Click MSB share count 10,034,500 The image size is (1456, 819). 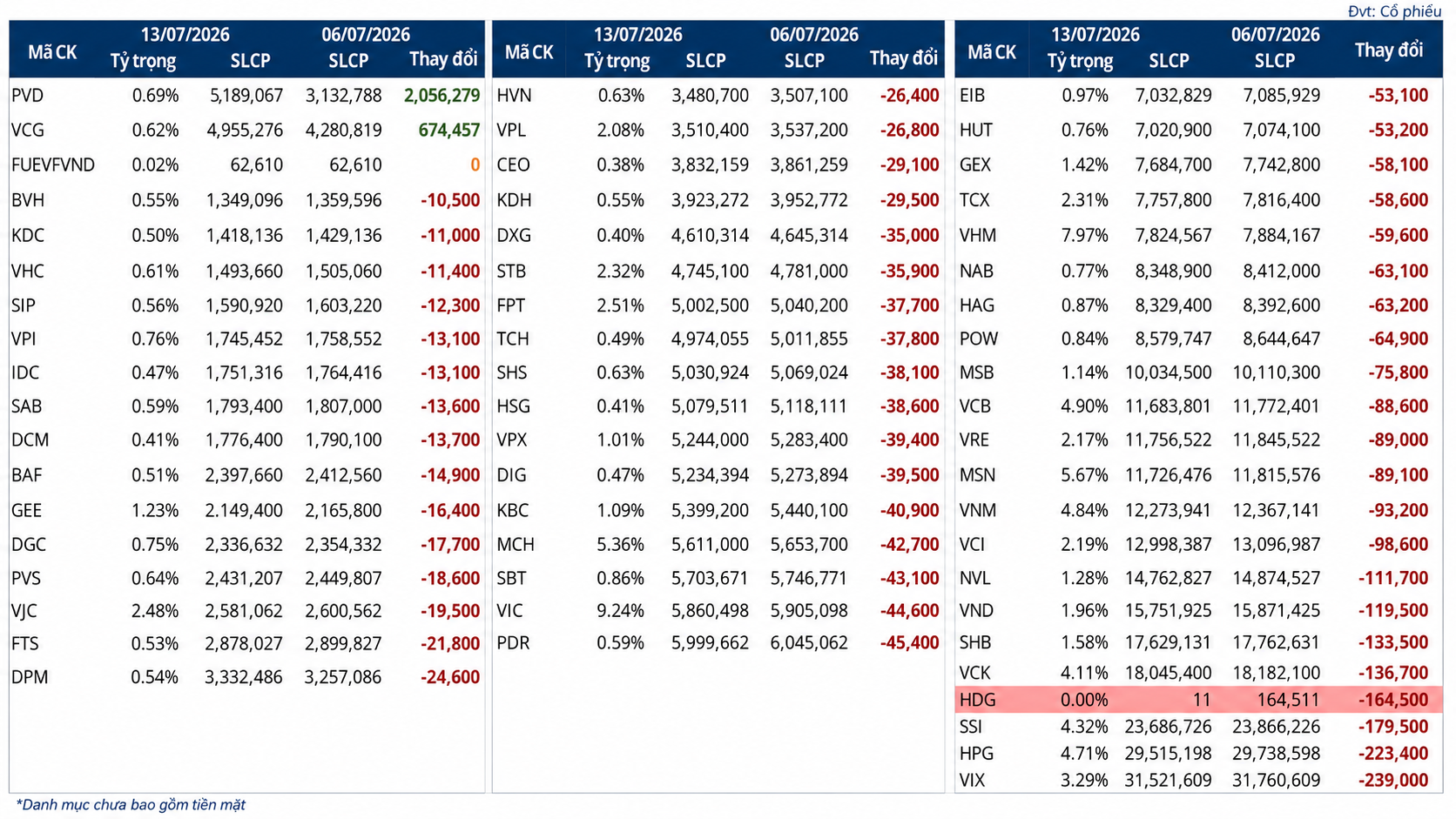click(1169, 373)
